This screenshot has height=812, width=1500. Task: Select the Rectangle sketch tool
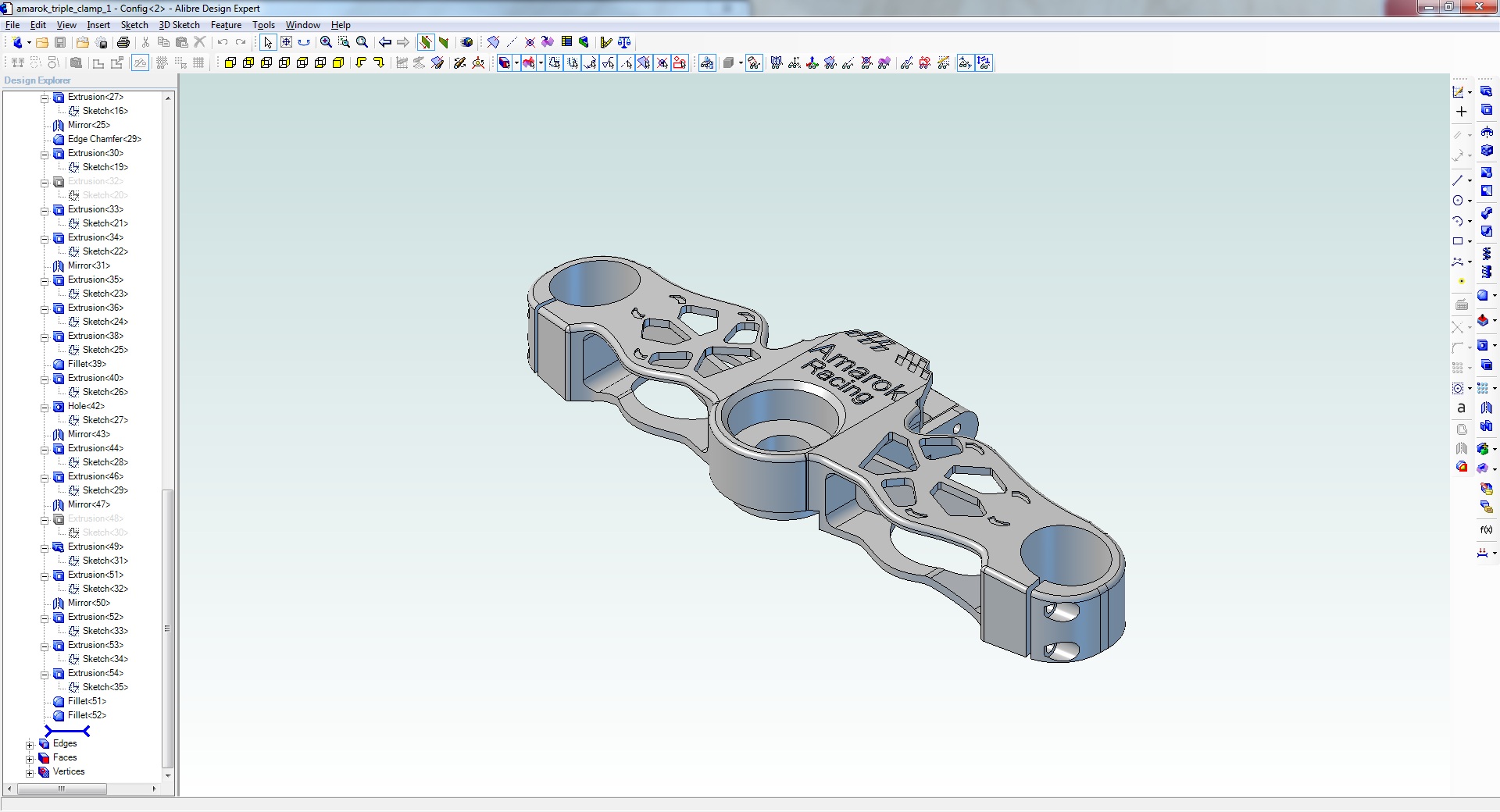point(1458,241)
